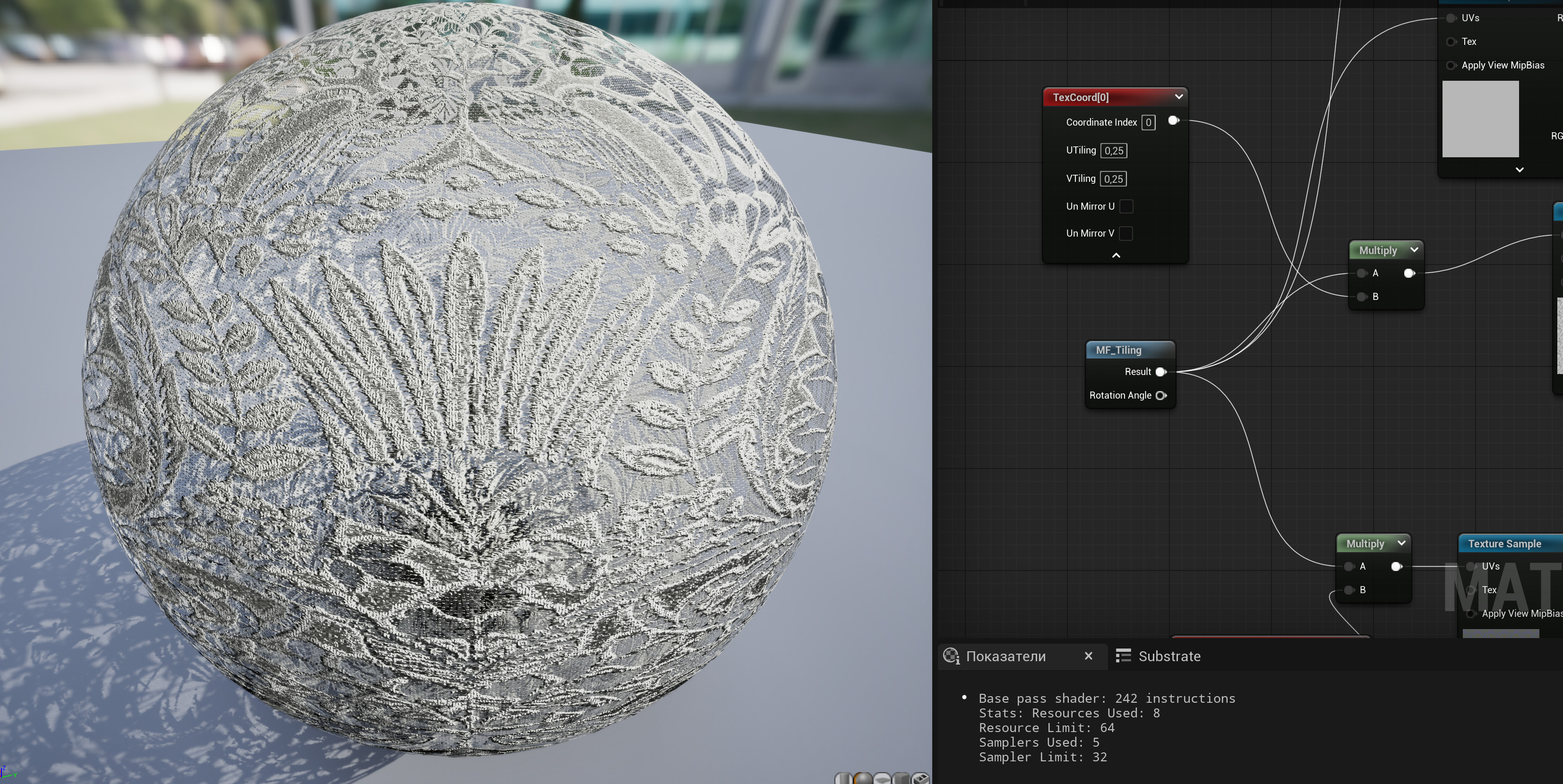Toggle Un Mirror V checkbox

1126,233
